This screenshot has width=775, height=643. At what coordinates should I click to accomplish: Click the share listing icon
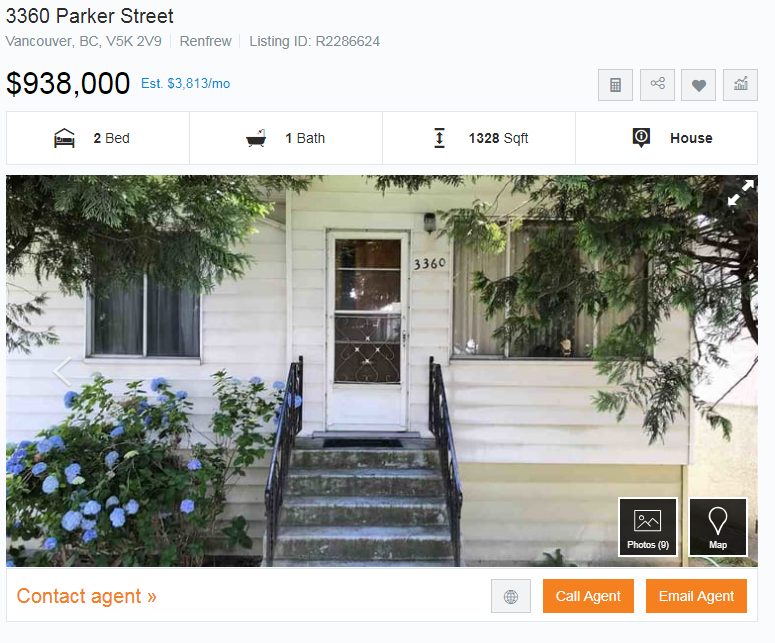click(x=657, y=85)
